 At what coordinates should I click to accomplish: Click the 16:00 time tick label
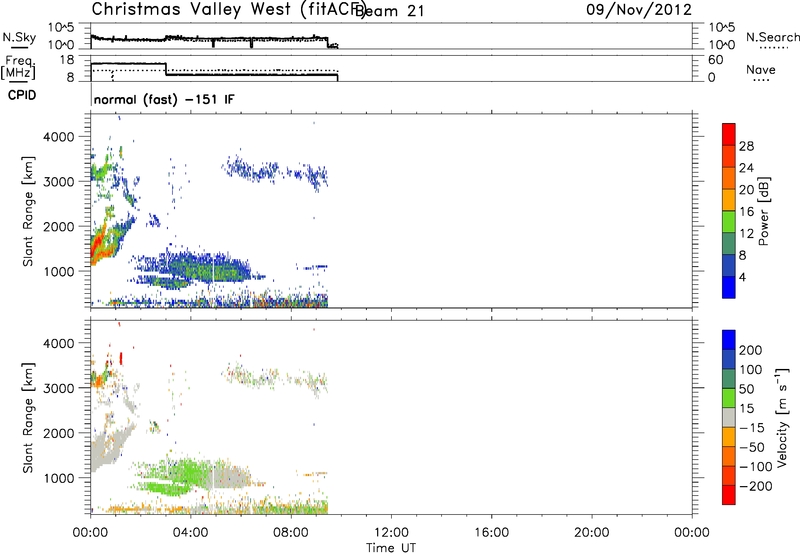(x=491, y=533)
